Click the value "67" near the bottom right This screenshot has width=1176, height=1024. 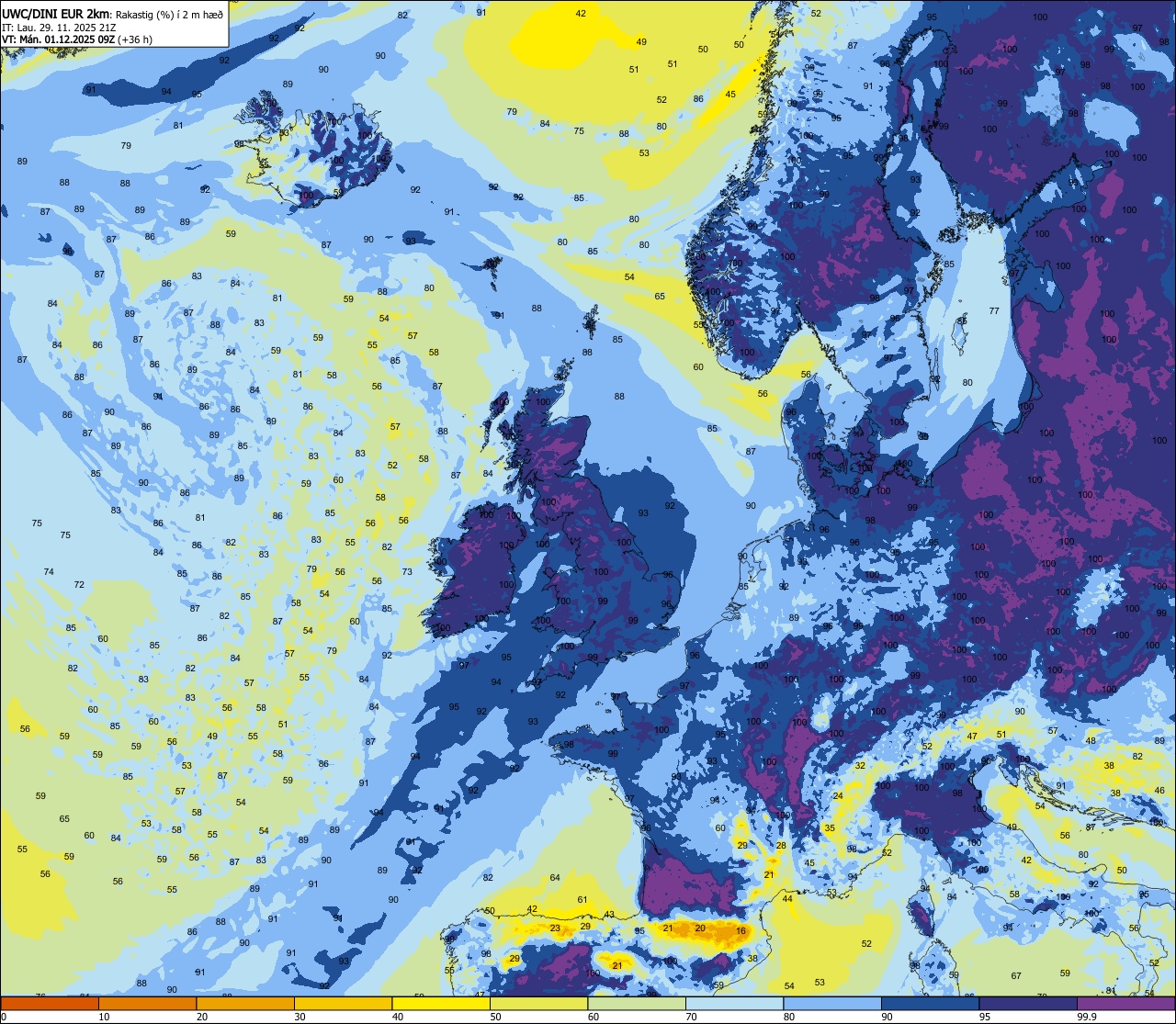click(x=1016, y=975)
